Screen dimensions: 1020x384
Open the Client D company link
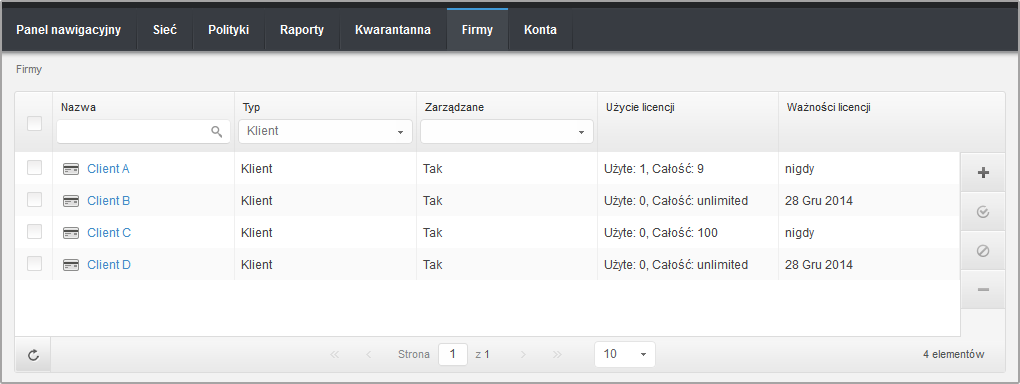click(x=109, y=265)
